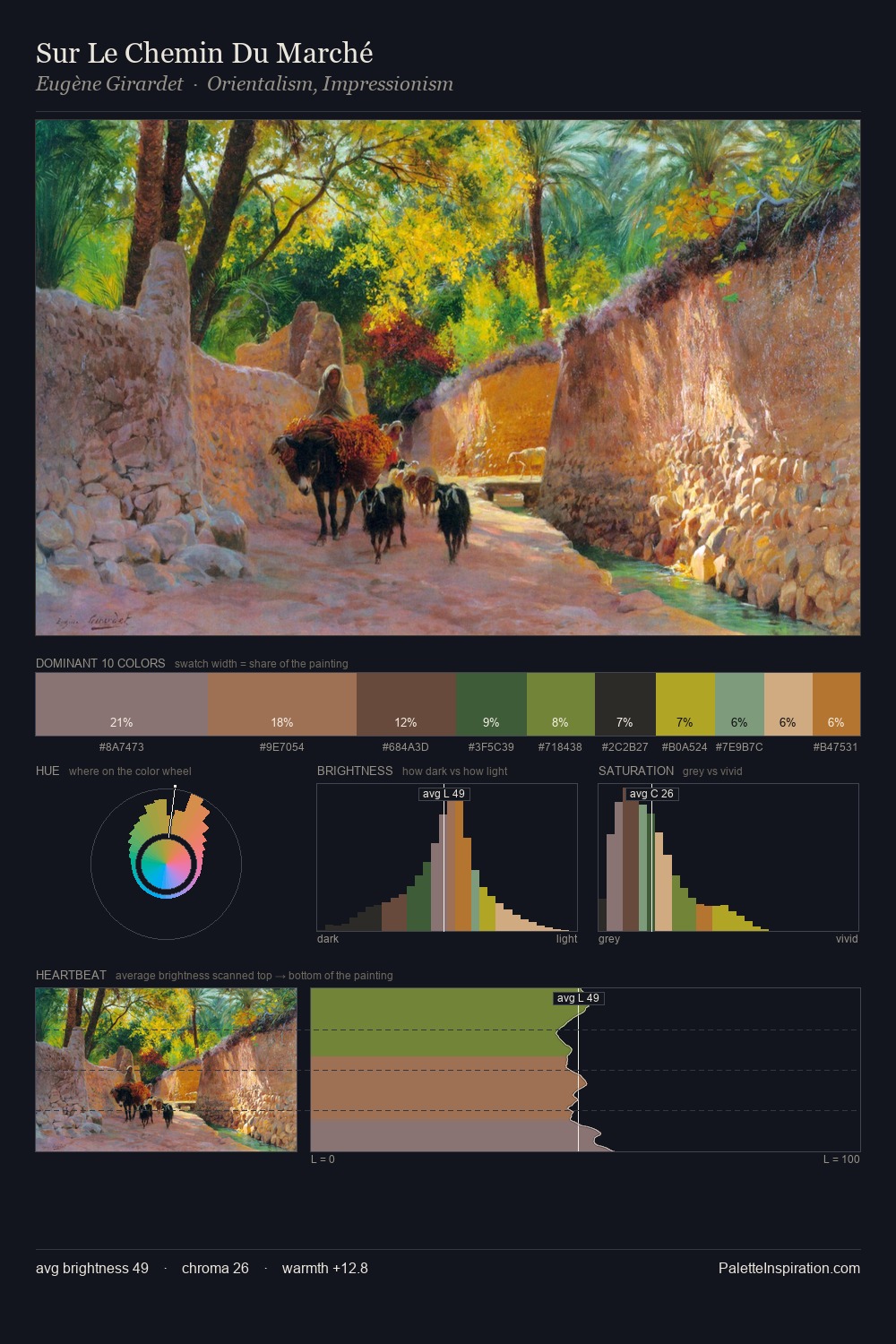Image resolution: width=896 pixels, height=1344 pixels.
Task: Click the 'vivid' axis label
Action: [x=847, y=939]
